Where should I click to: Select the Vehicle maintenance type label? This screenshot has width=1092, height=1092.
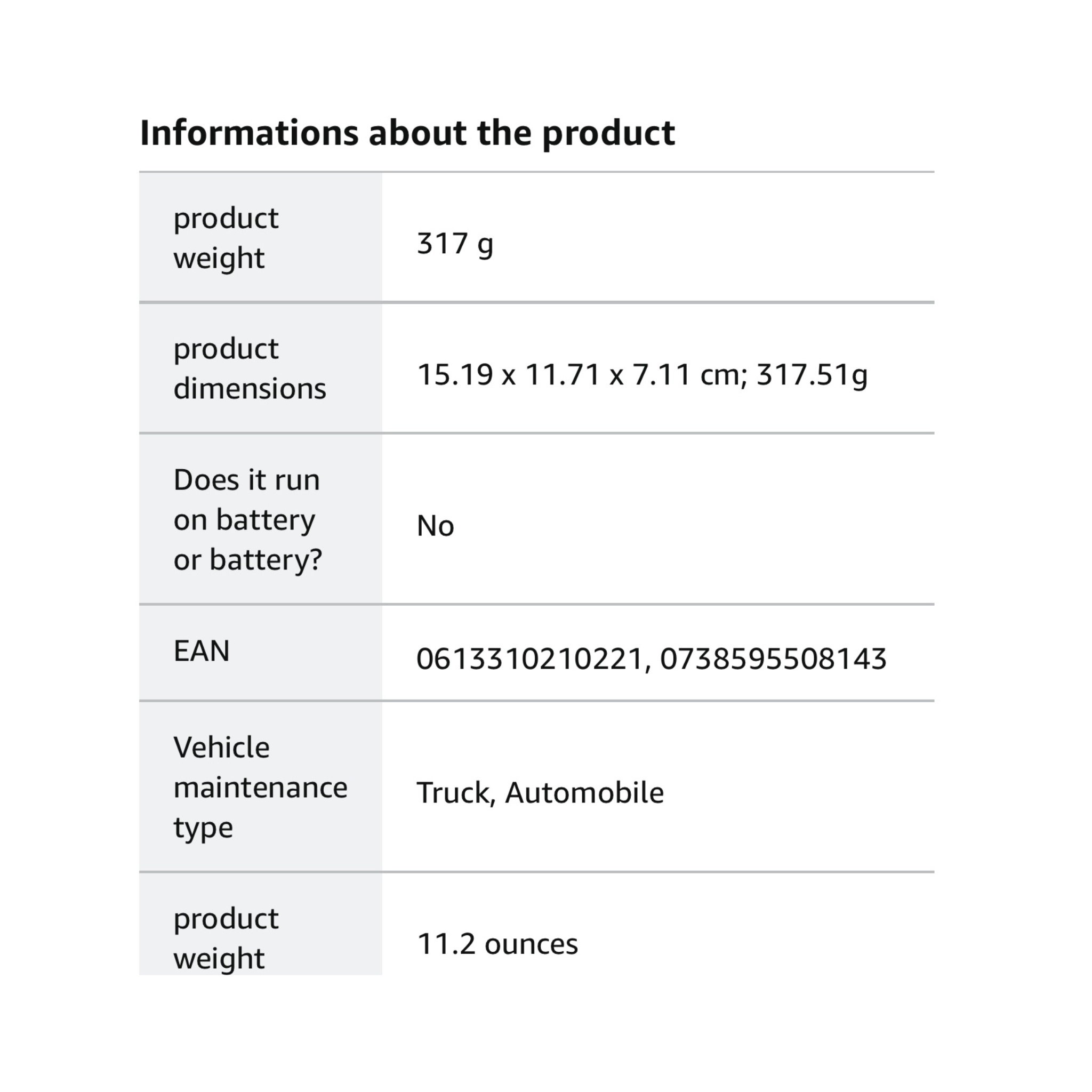coord(260,788)
